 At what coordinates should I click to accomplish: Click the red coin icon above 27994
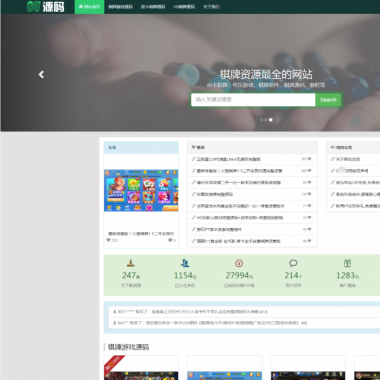tap(239, 263)
